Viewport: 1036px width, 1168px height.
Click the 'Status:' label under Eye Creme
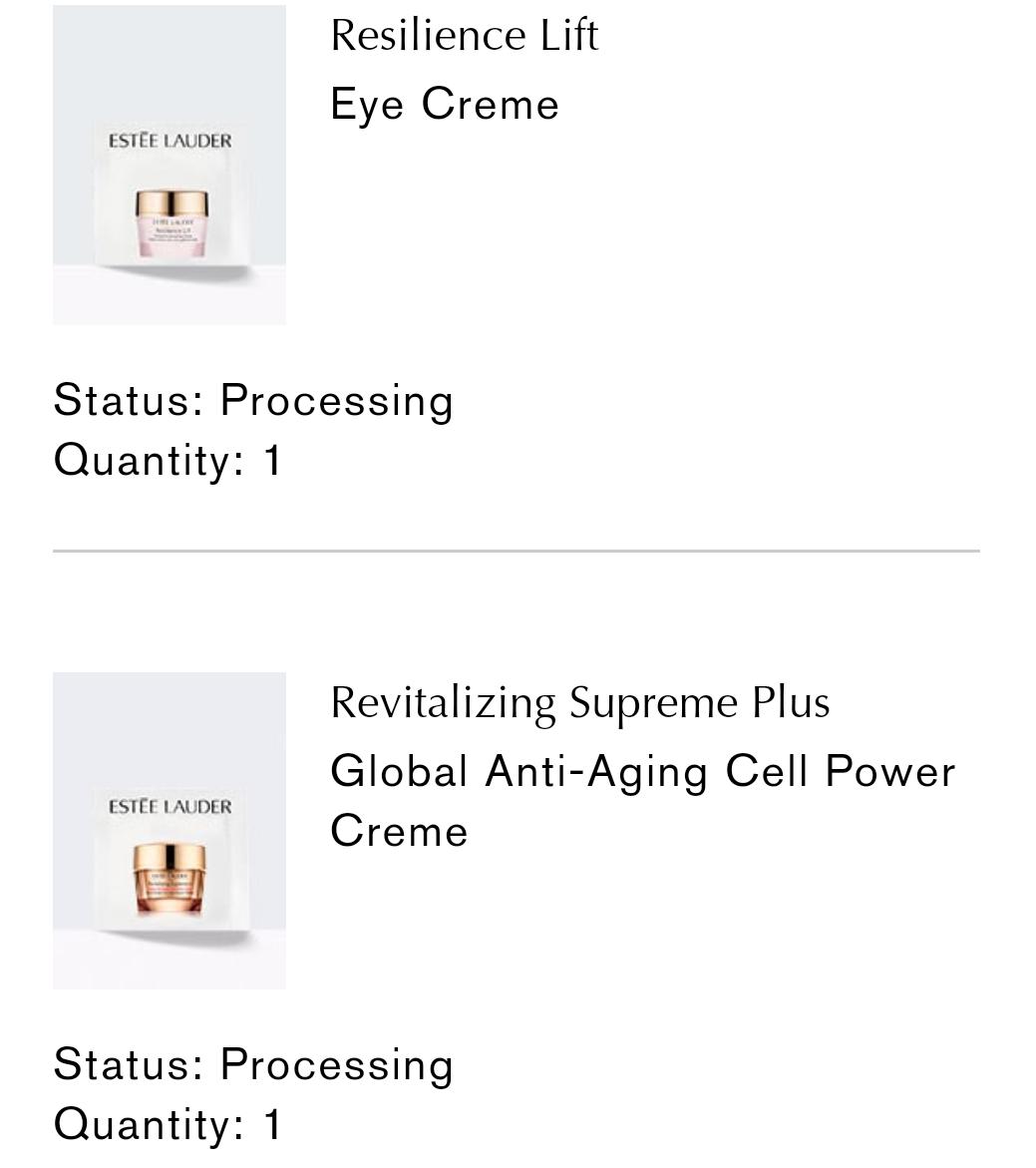click(129, 400)
